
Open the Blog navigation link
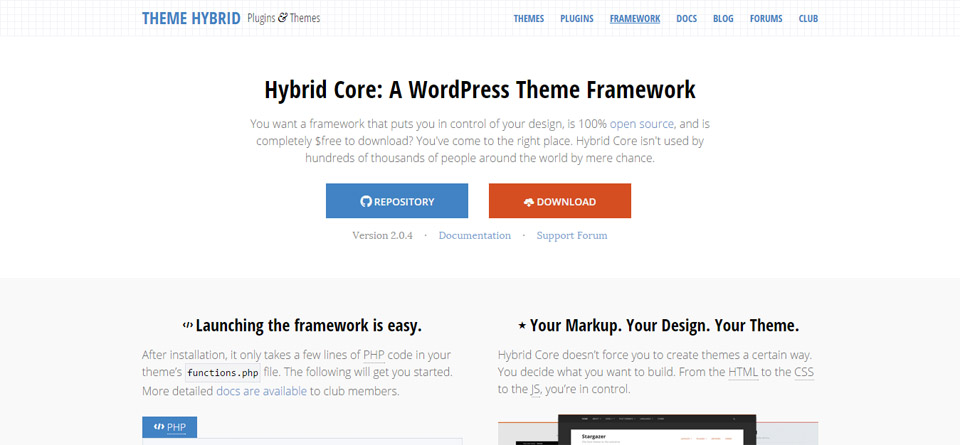[x=723, y=18]
